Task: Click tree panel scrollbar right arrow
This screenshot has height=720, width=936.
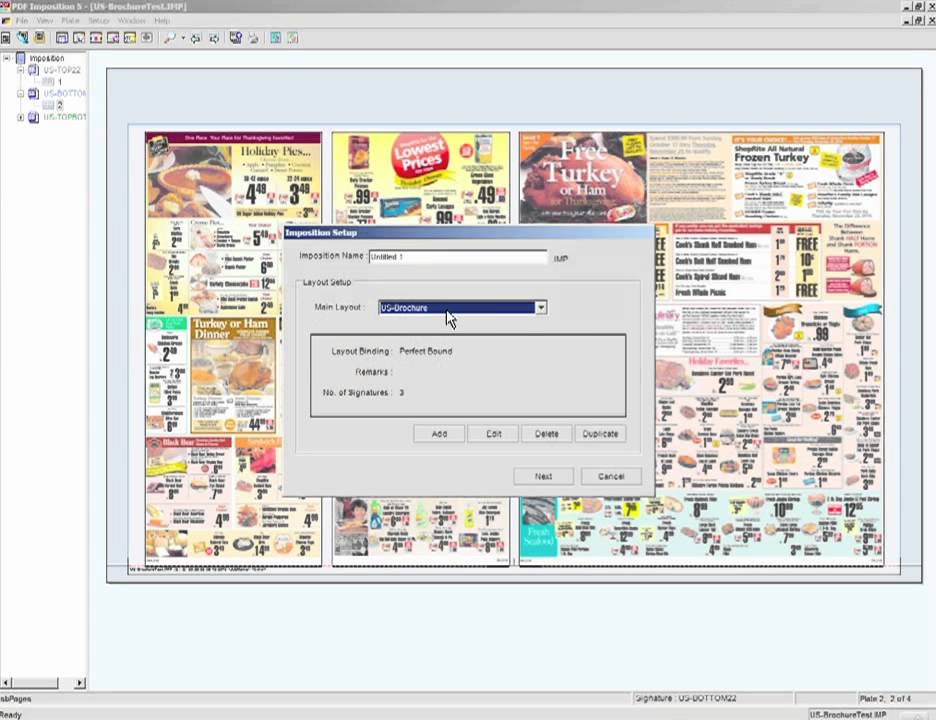Action: pyautogui.click(x=81, y=682)
